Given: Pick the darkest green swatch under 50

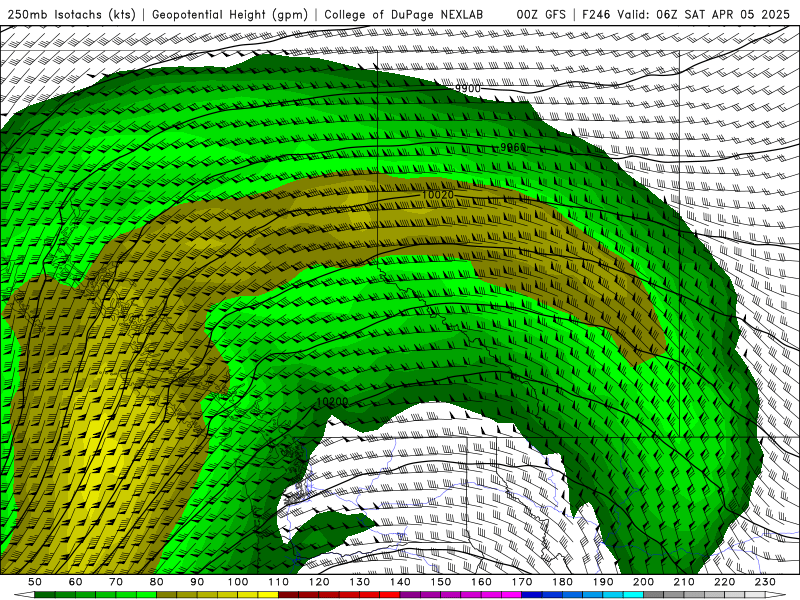Looking at the screenshot, I should [44, 594].
